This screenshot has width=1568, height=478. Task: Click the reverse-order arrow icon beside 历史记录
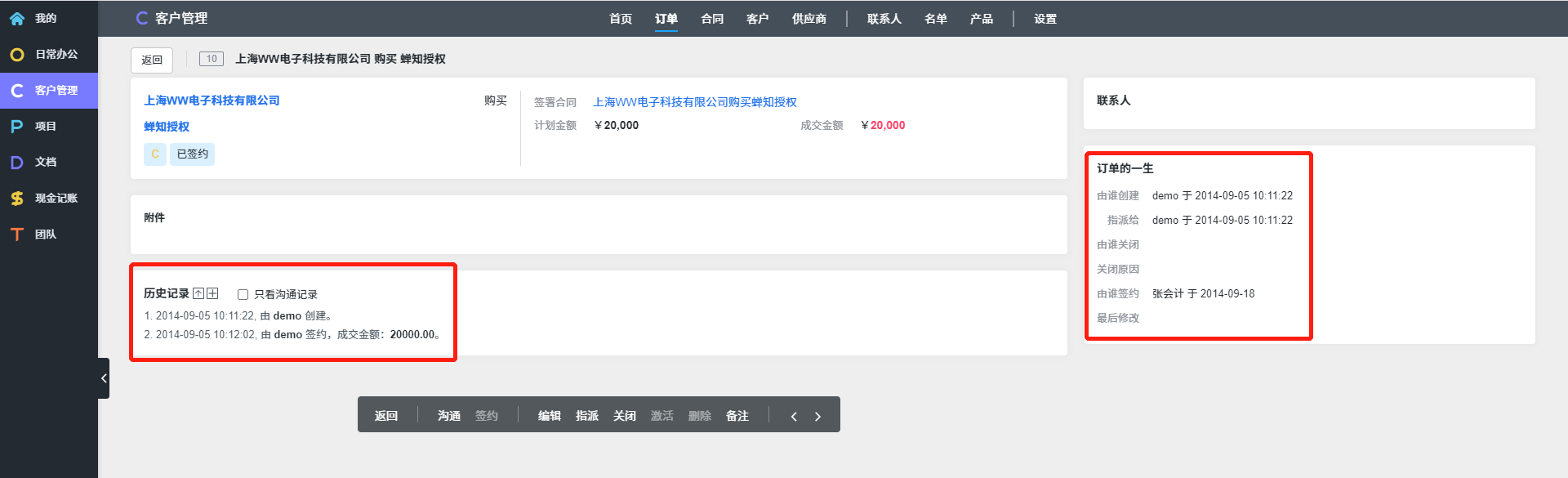198,293
